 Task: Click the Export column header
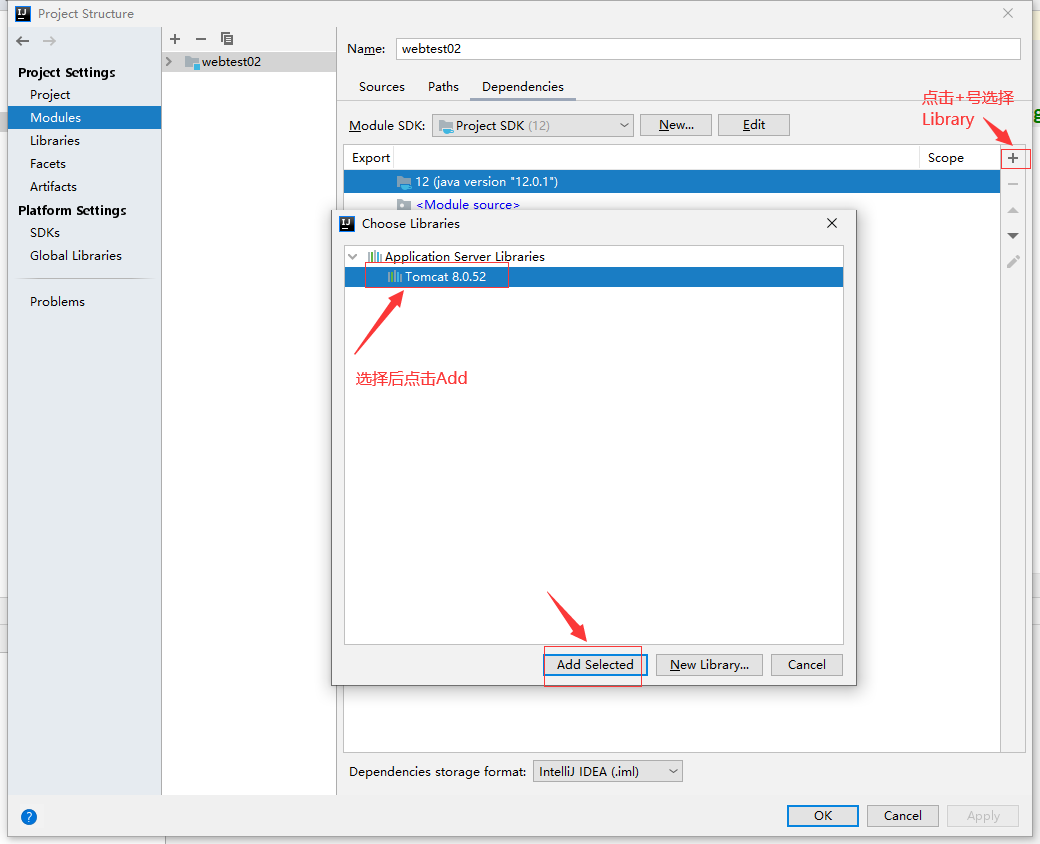(371, 158)
